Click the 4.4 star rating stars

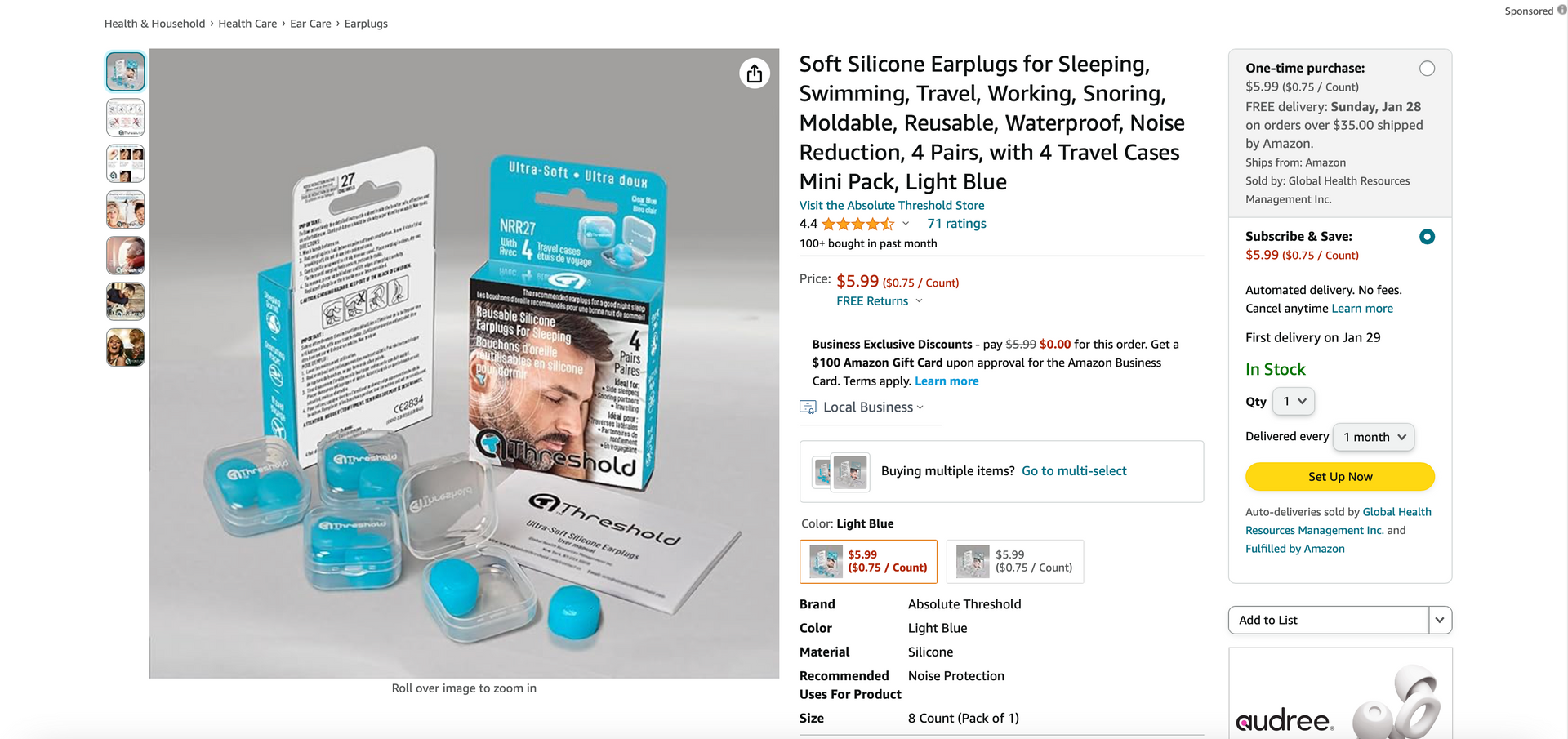[857, 224]
